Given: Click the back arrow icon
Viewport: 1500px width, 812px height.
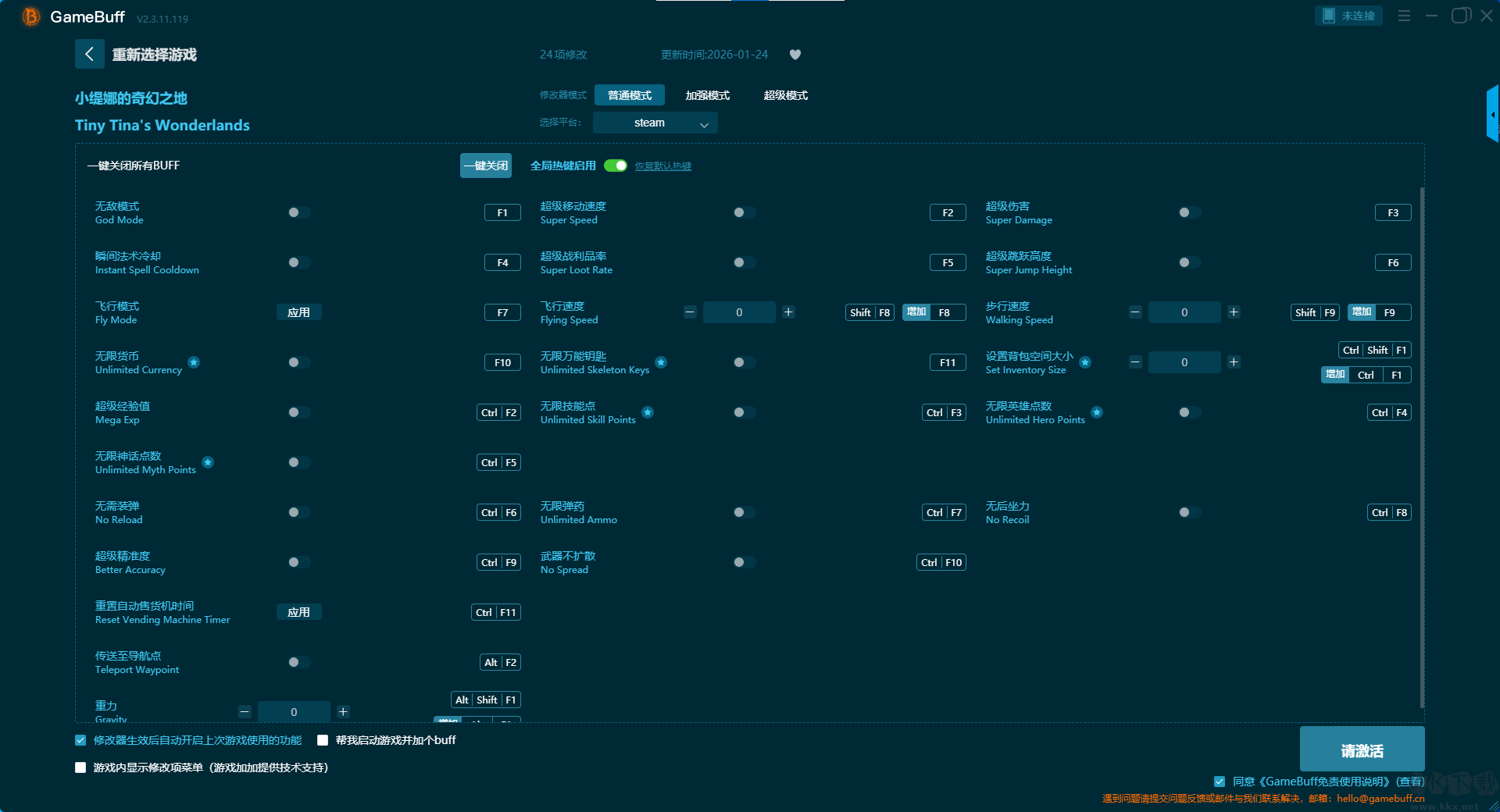Looking at the screenshot, I should click(89, 54).
